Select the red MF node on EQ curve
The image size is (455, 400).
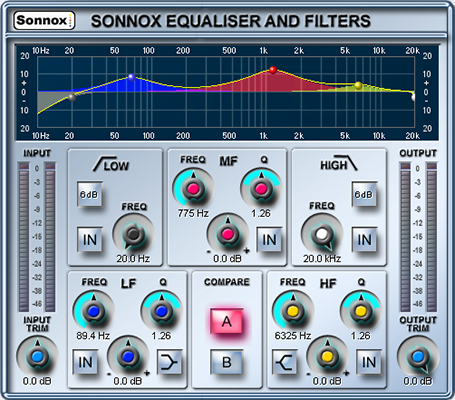[273, 70]
